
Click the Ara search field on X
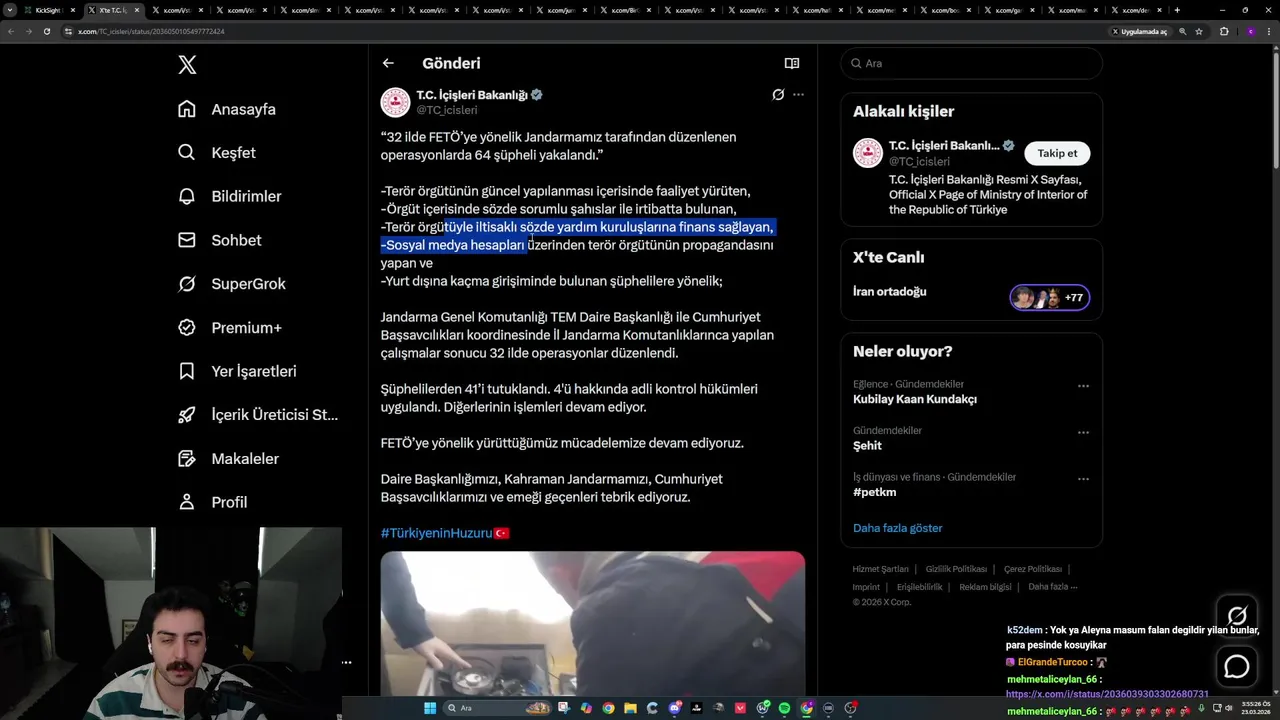[x=971, y=63]
